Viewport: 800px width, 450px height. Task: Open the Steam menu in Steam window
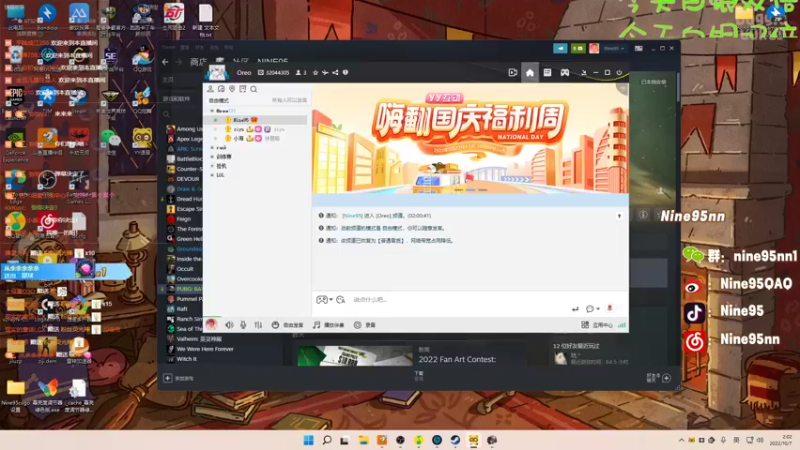(x=168, y=47)
